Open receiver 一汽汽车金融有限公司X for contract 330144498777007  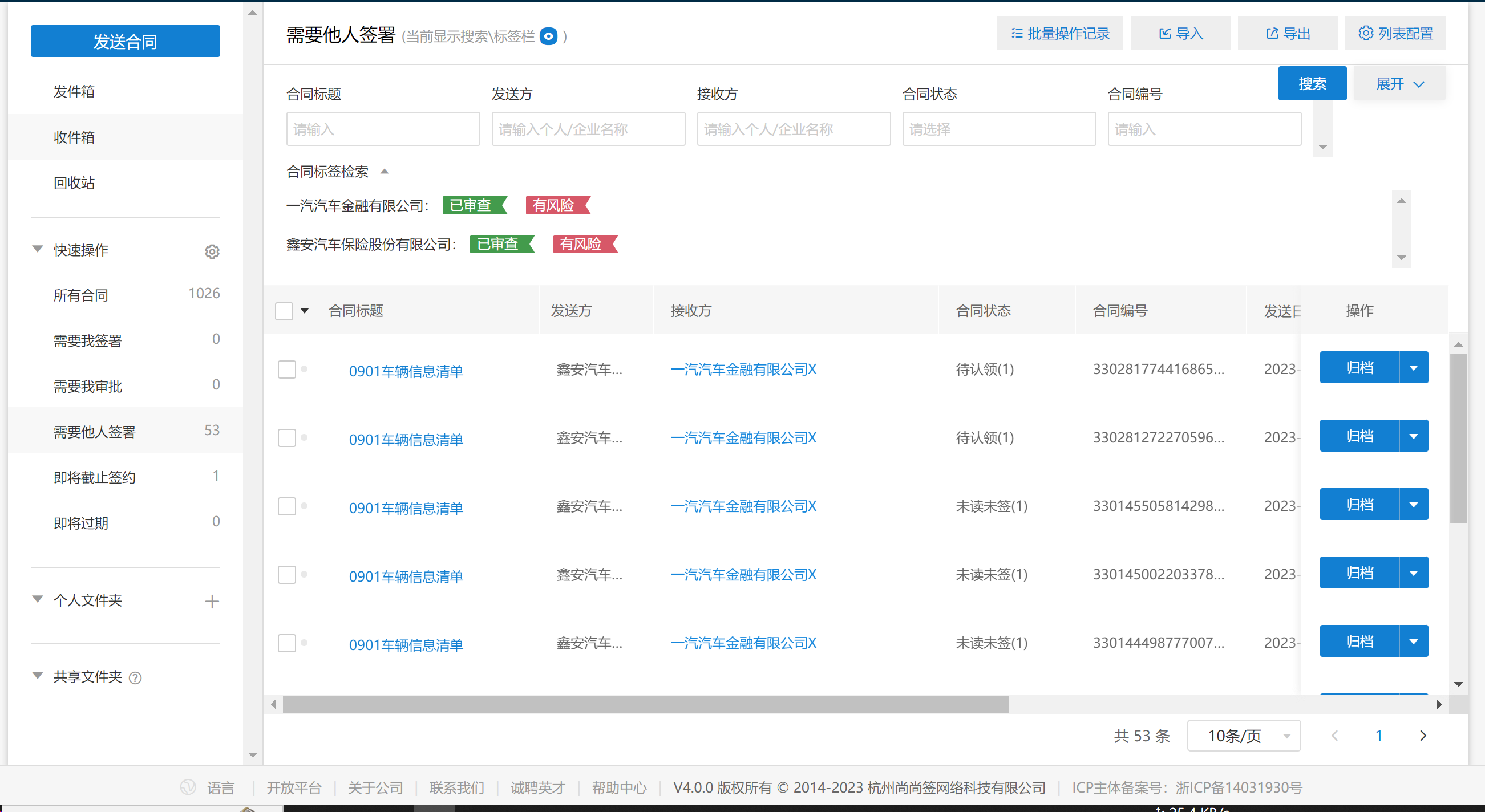click(743, 643)
